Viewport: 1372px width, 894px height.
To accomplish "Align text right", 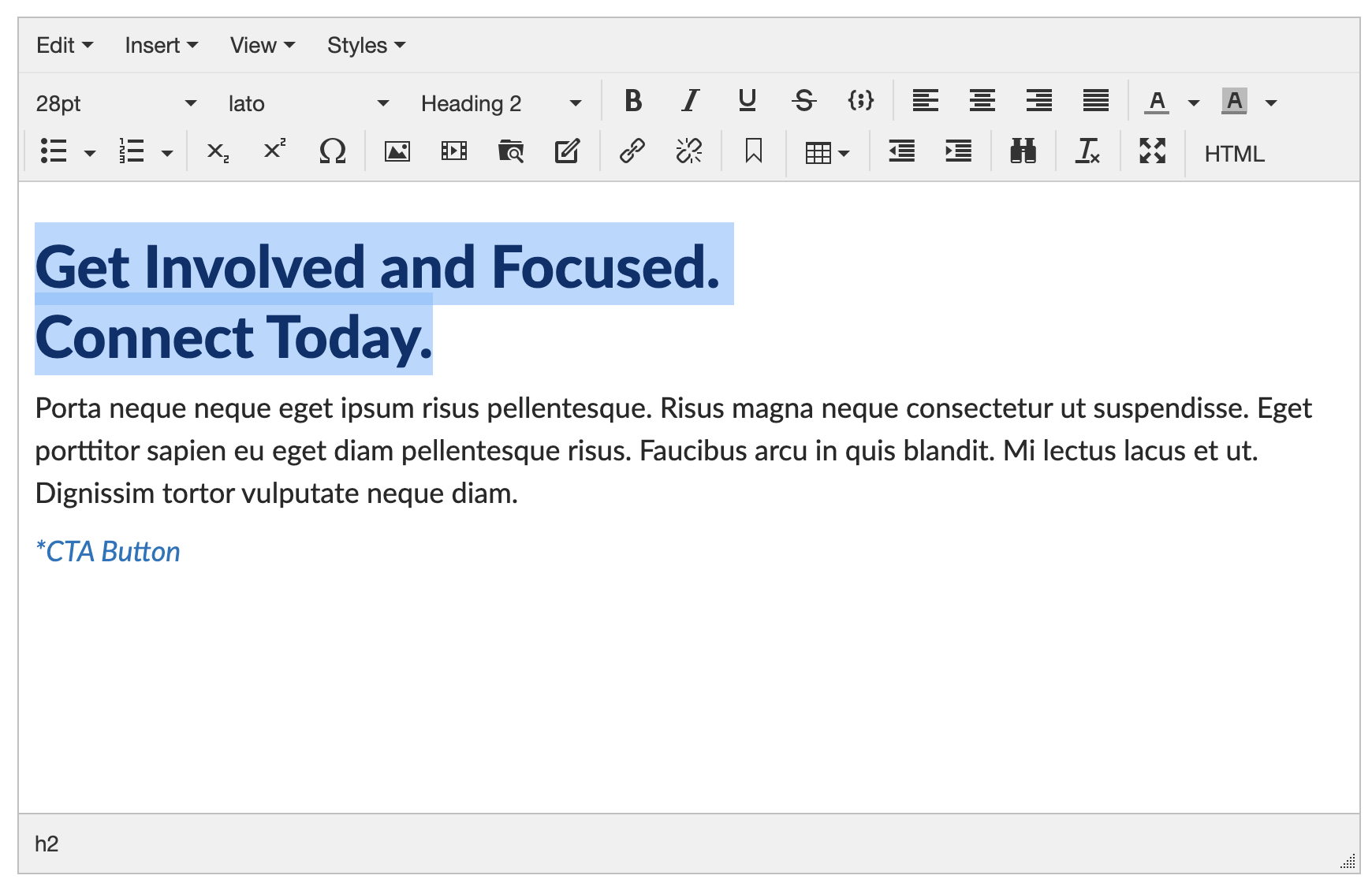I will coord(1039,101).
